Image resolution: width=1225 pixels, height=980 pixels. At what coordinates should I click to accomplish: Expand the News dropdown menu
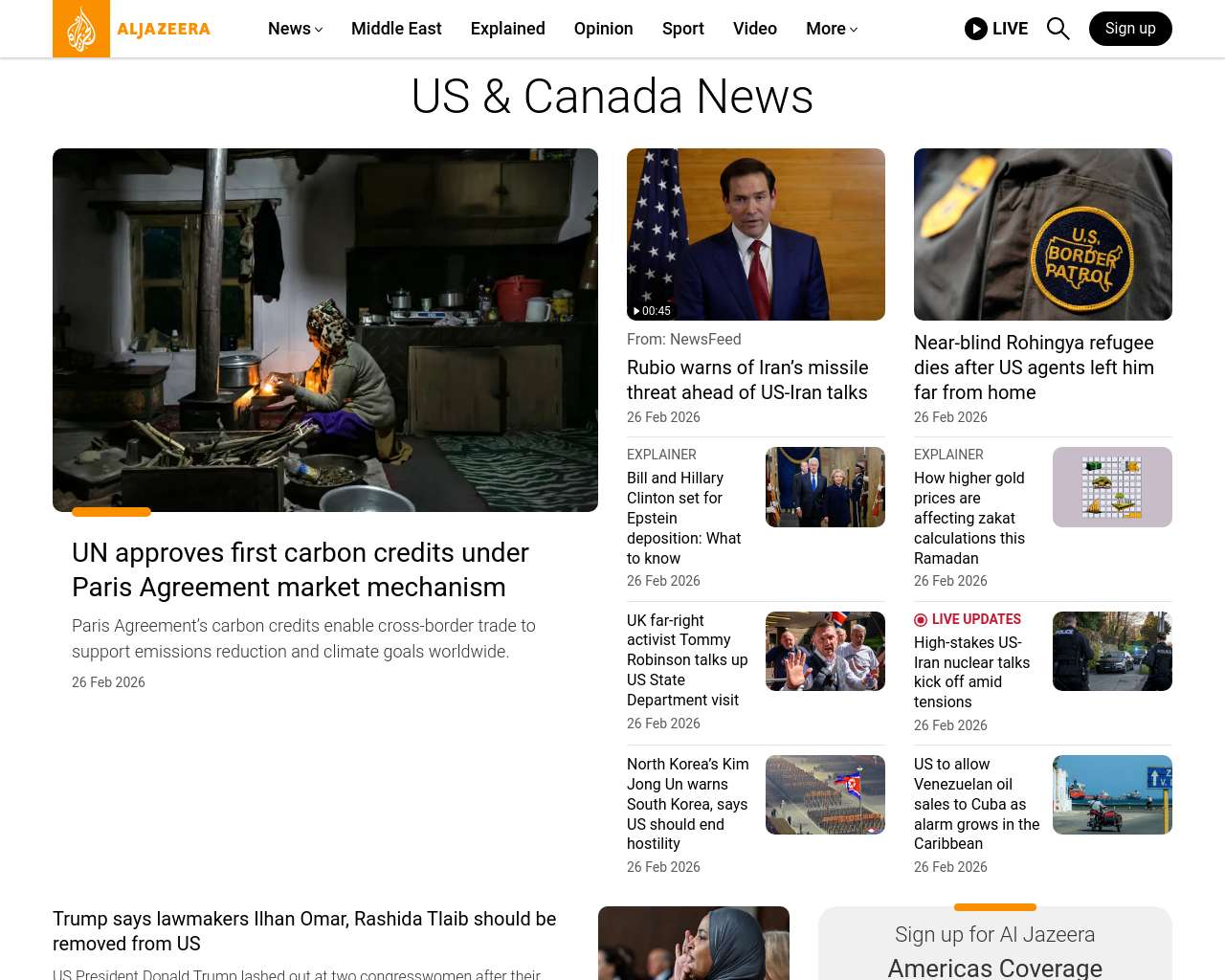(x=295, y=29)
